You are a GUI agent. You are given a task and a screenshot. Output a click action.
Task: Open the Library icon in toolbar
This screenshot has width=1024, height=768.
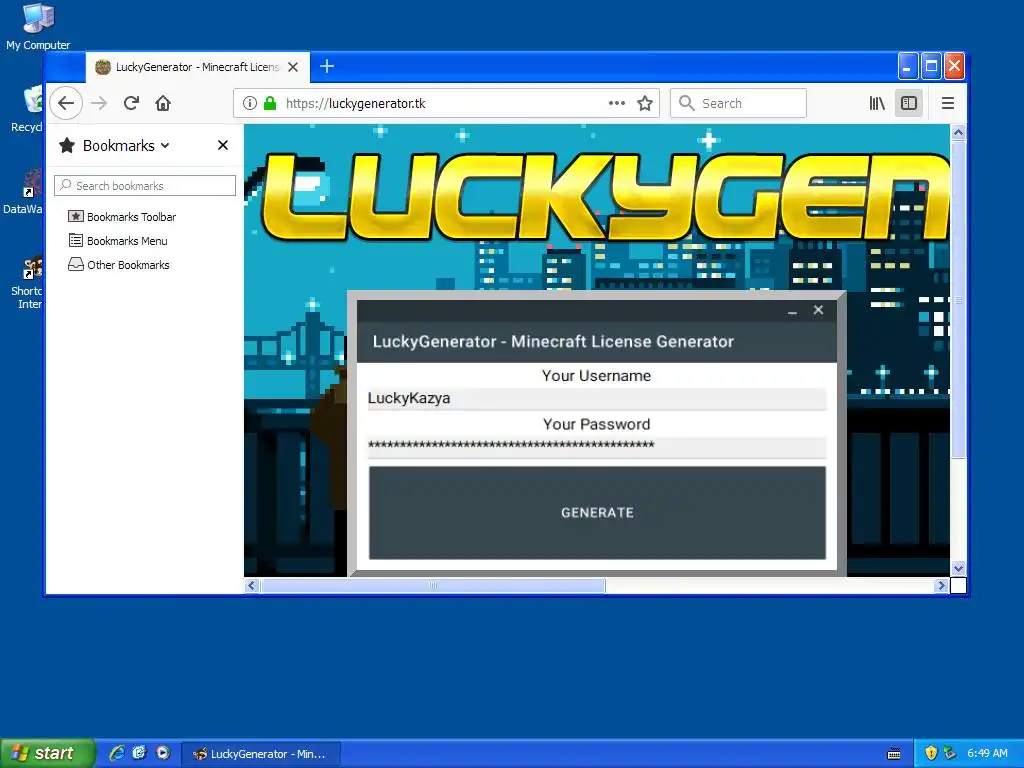pyautogui.click(x=877, y=103)
